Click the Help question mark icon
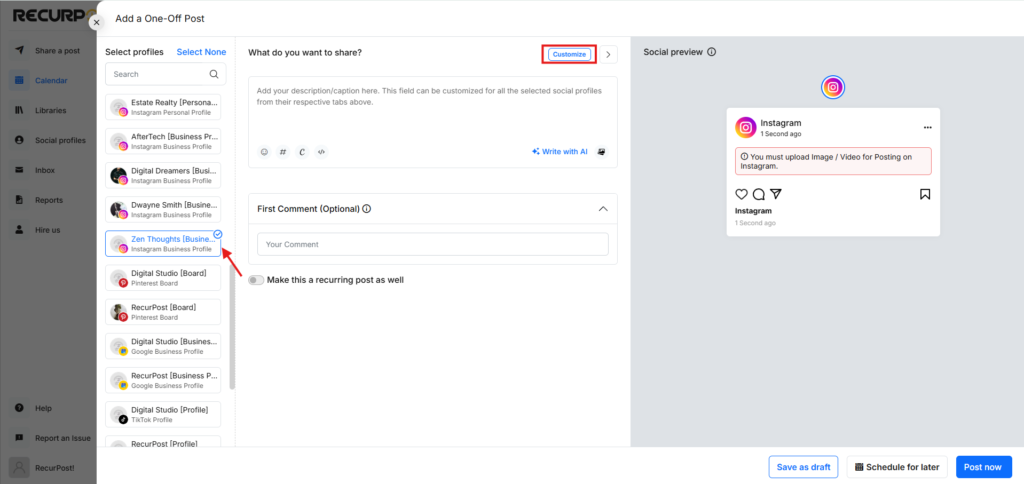The height and width of the screenshot is (484, 1024). pos(20,408)
